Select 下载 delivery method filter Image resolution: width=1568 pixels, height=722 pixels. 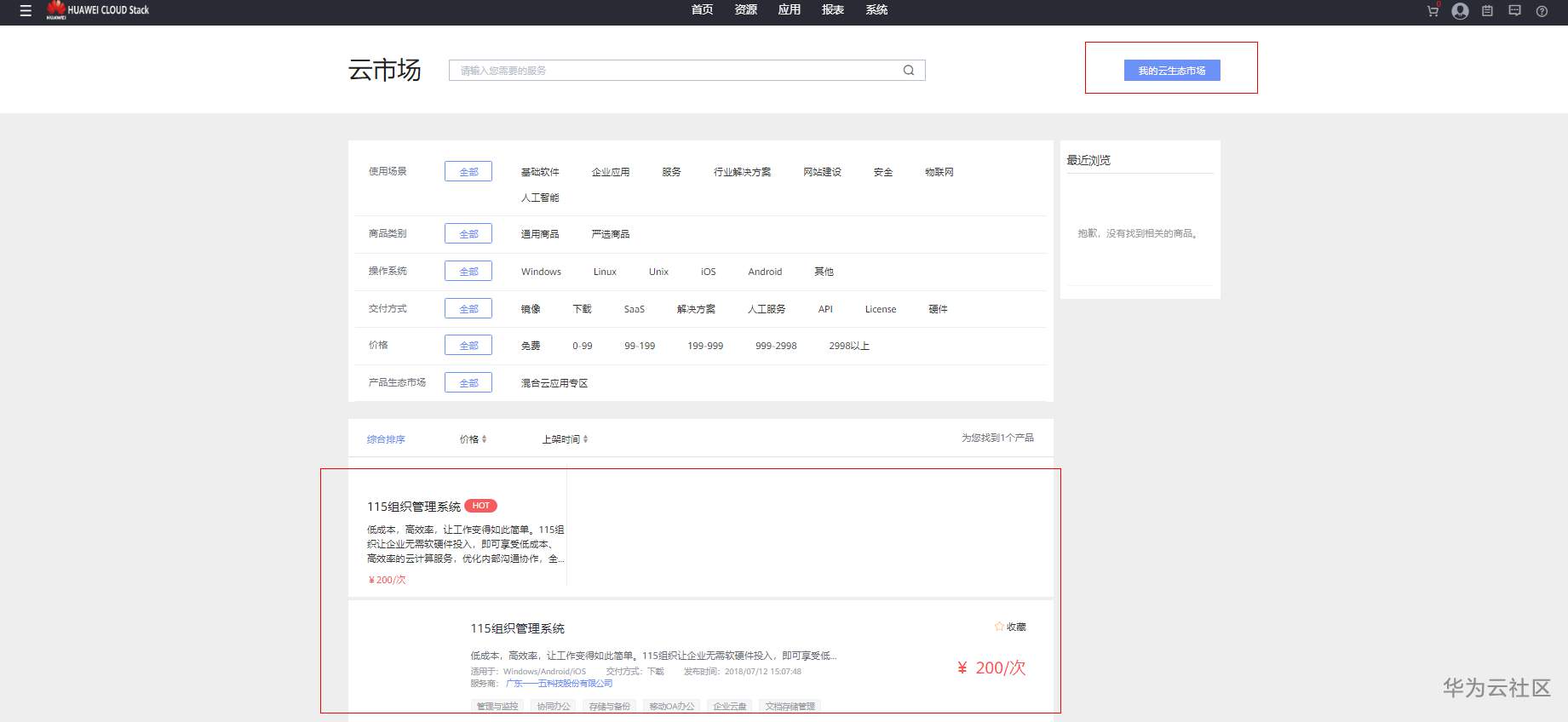click(582, 309)
